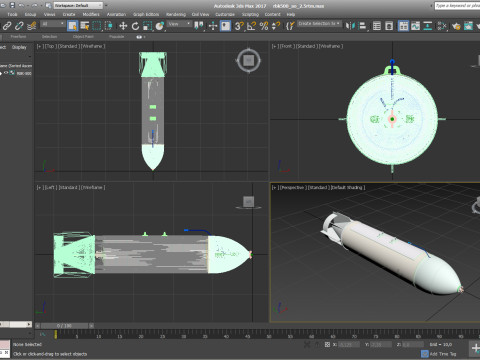
Task: Open the Render Setup teapot icon
Action: (x=456, y=26)
